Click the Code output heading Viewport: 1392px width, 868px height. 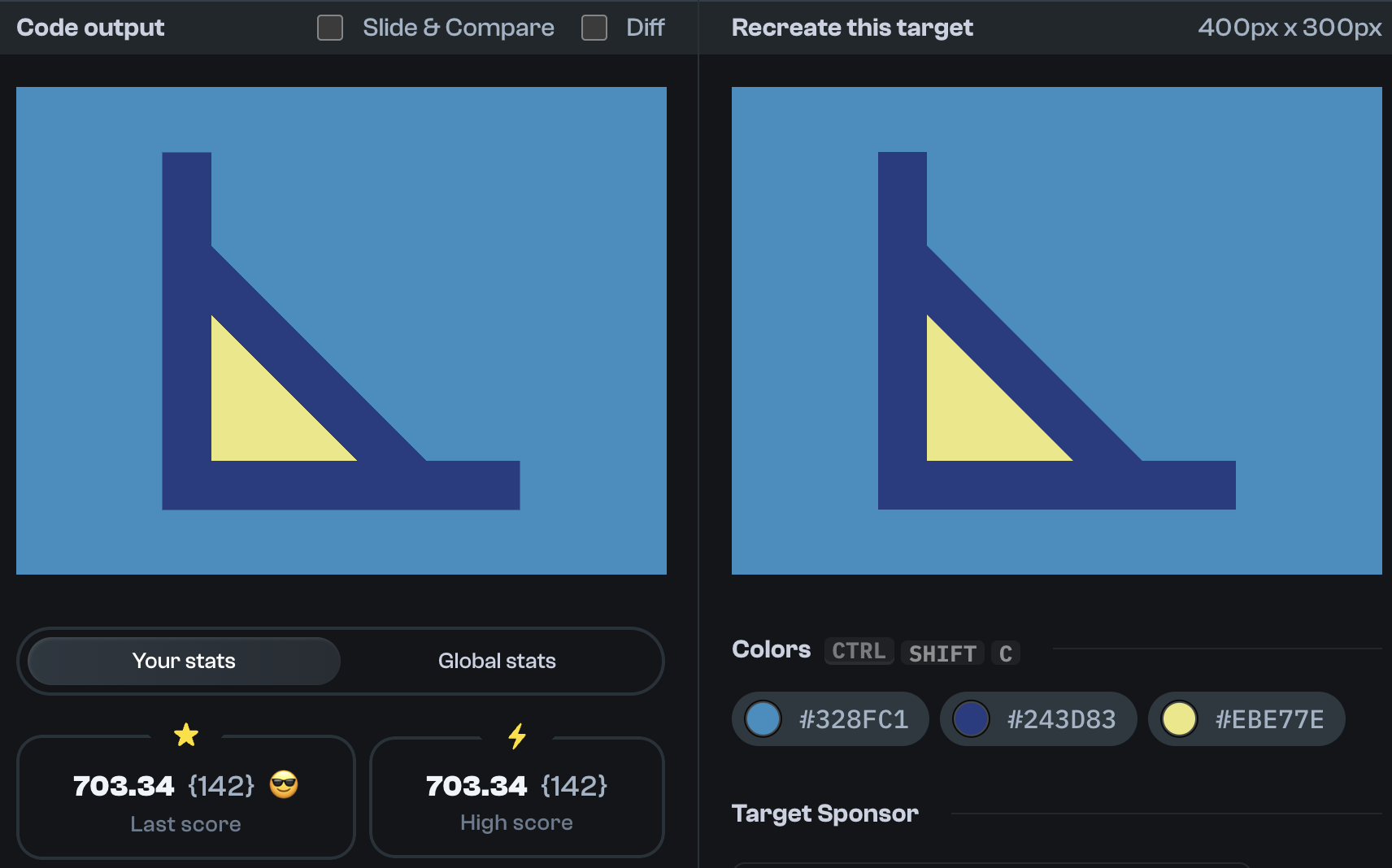(x=90, y=27)
